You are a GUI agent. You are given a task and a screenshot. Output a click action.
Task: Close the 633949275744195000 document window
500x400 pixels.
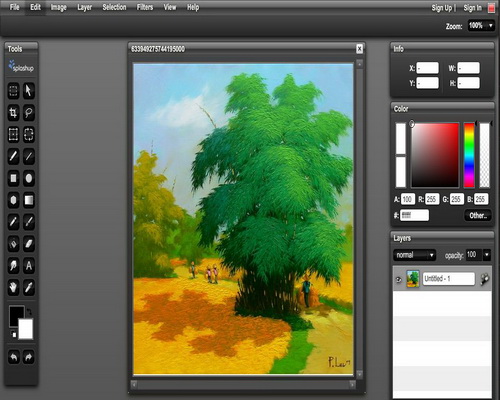[x=359, y=49]
